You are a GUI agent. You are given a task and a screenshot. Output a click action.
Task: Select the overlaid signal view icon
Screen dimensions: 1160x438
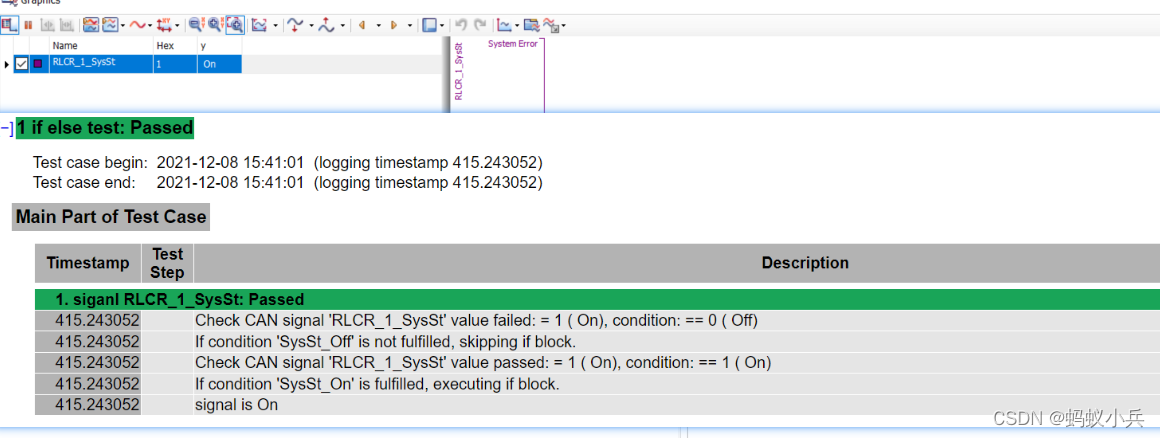110,25
